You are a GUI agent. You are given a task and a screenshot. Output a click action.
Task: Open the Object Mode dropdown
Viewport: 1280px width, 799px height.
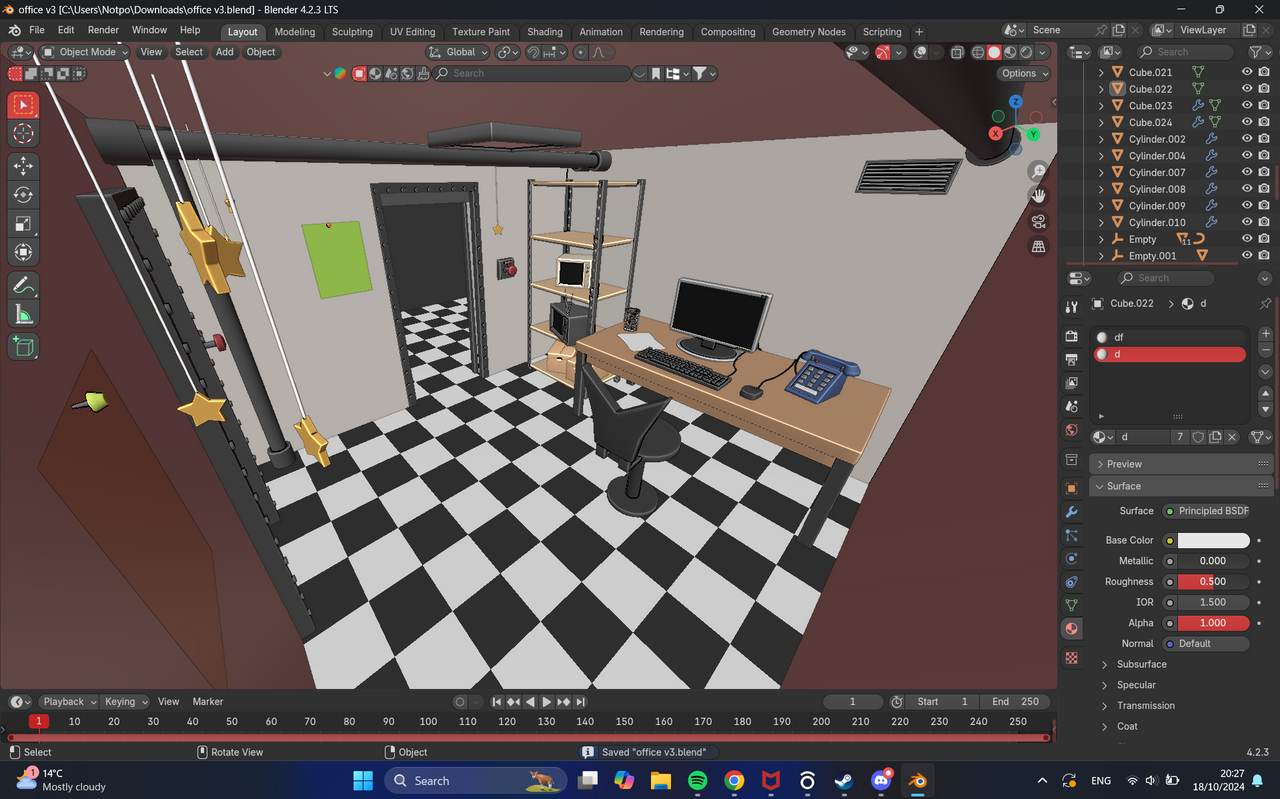click(x=85, y=52)
